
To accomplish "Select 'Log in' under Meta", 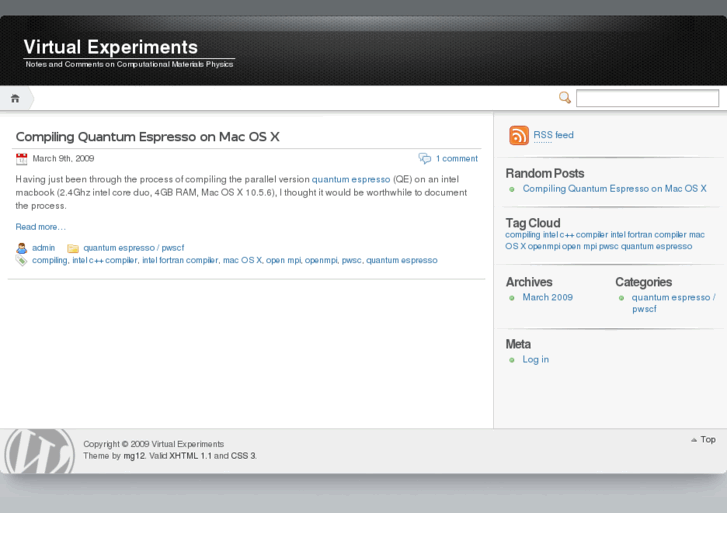I will click(x=535, y=359).
